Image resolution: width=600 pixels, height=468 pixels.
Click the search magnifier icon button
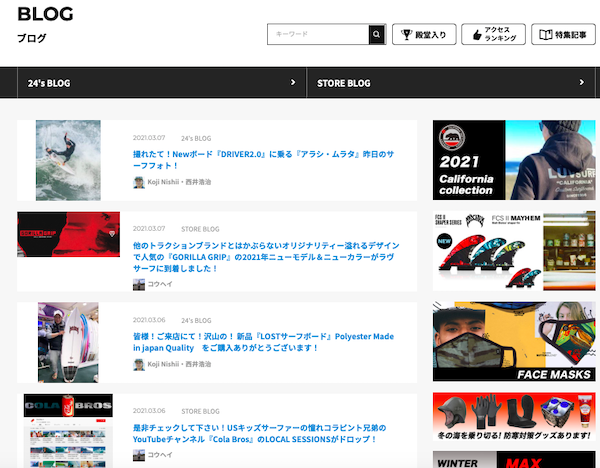click(377, 34)
